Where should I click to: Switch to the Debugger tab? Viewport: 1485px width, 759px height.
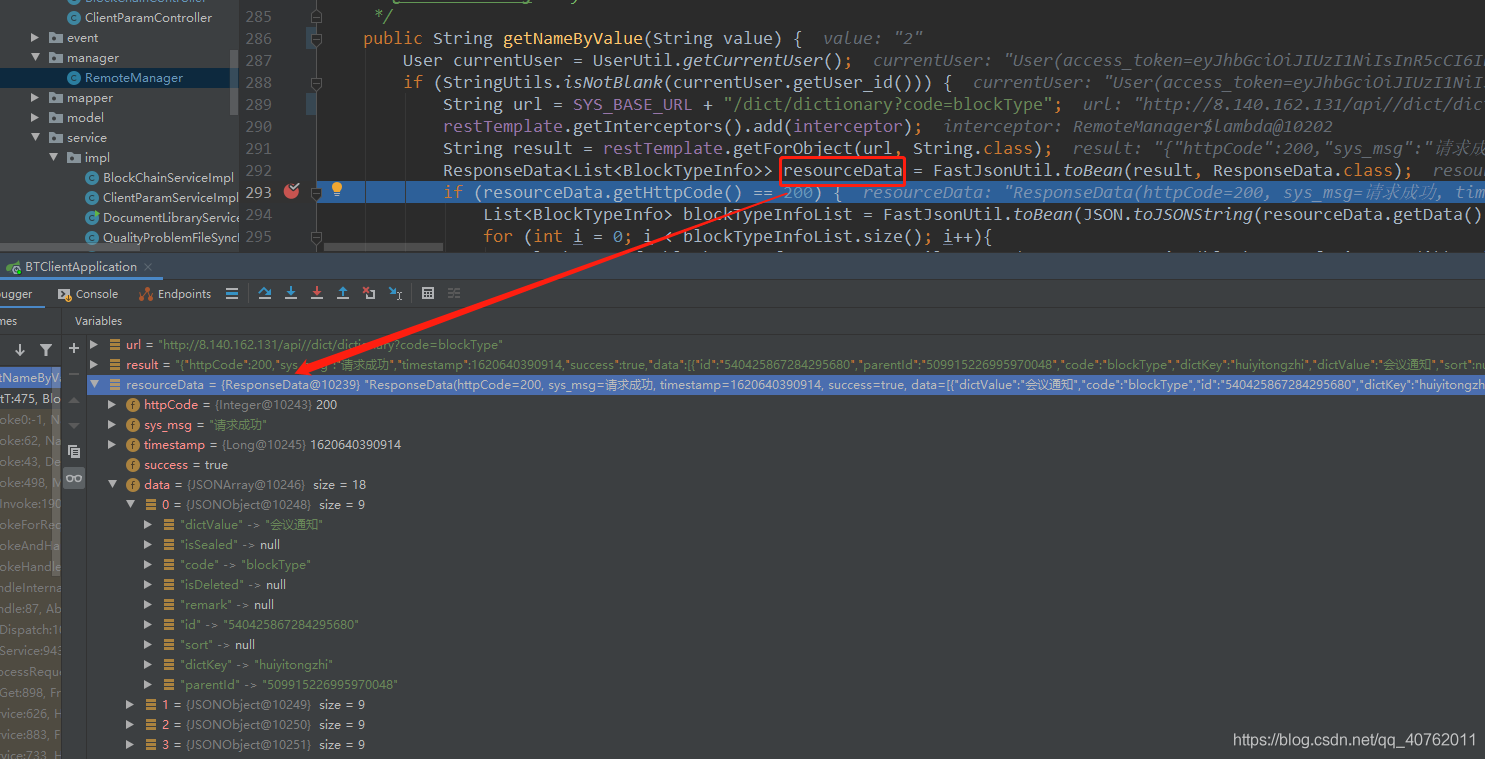[x=16, y=294]
